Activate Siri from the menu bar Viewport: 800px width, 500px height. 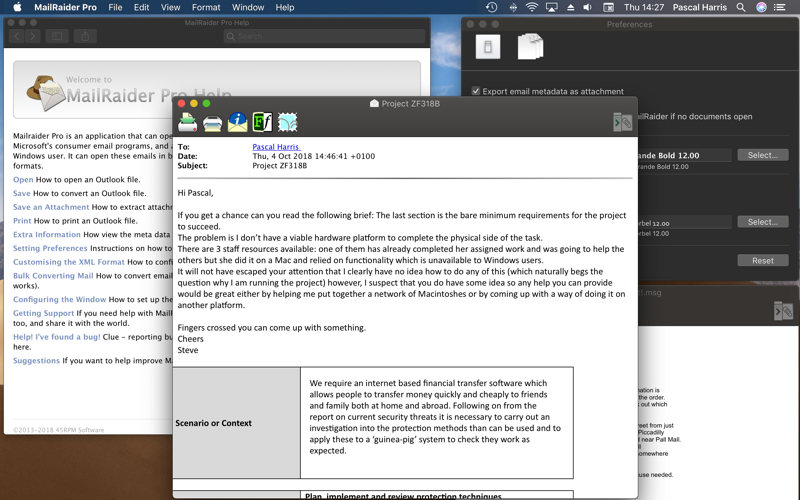tap(761, 7)
